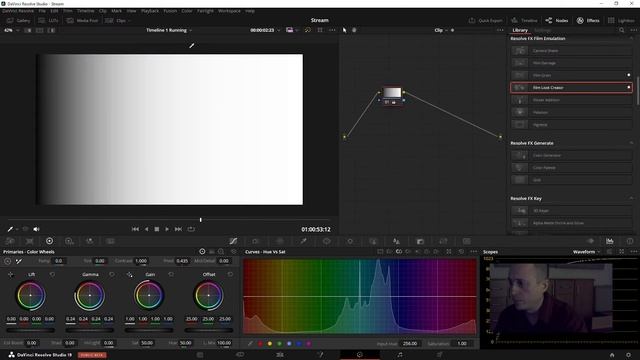Viewport: 640px width, 360px height.
Task: Reset the Gain color wheel
Action: point(171,275)
